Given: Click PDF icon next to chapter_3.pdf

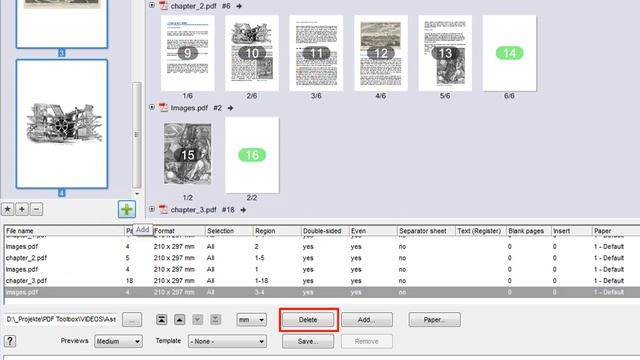Looking at the screenshot, I should click(163, 210).
